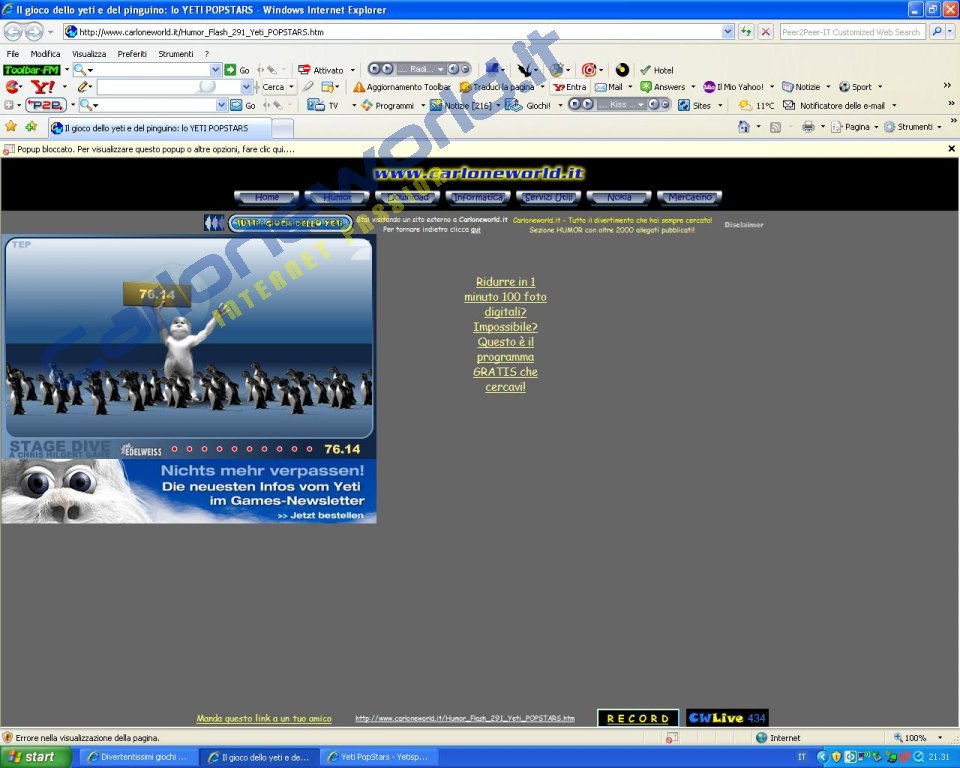Click the Stop loading red X button
Viewport: 960px width, 768px height.
[x=765, y=32]
